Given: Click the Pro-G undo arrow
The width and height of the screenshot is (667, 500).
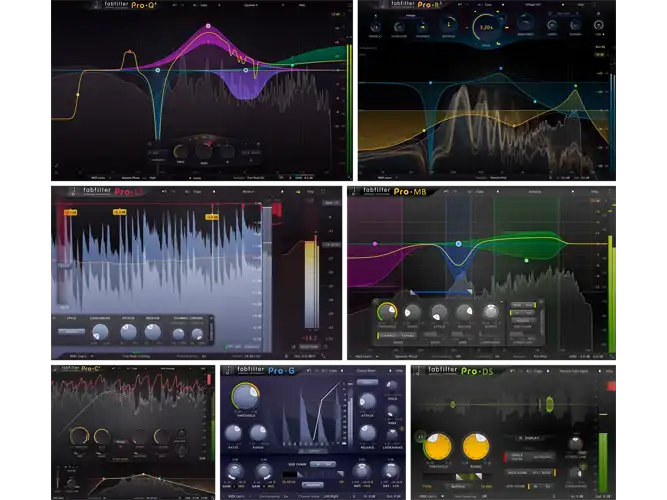Looking at the screenshot, I should (308, 371).
